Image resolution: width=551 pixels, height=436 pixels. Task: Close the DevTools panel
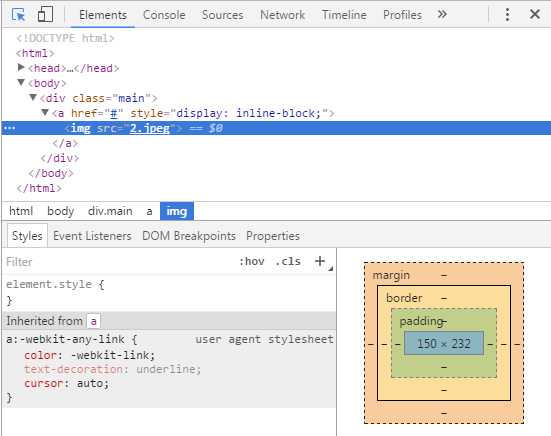coord(535,14)
